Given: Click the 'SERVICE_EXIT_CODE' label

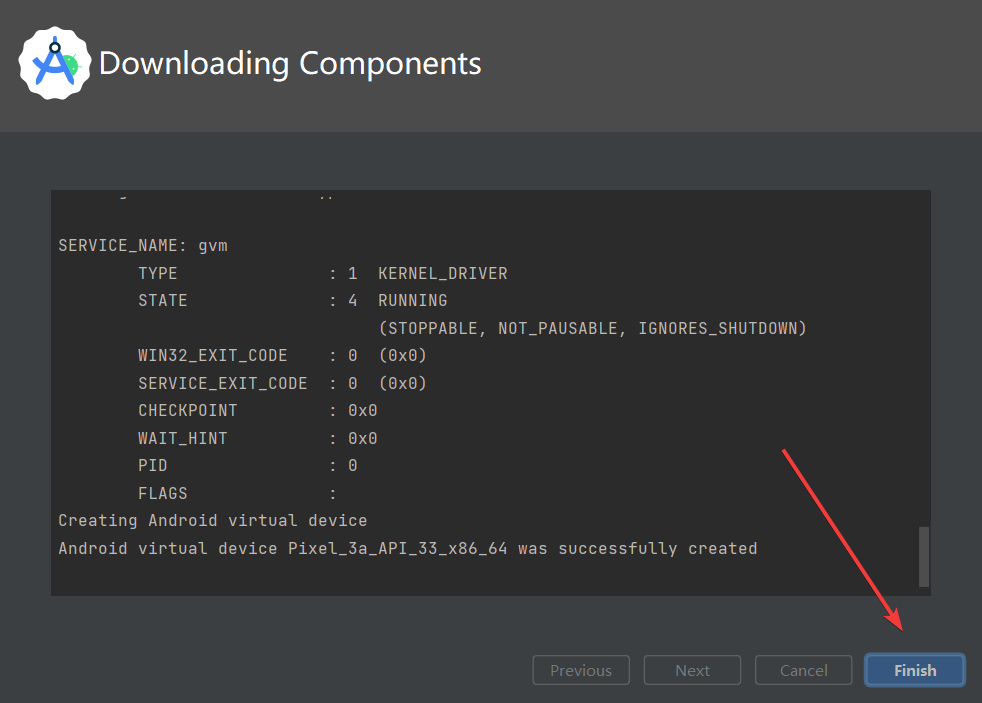Looking at the screenshot, I should [223, 383].
